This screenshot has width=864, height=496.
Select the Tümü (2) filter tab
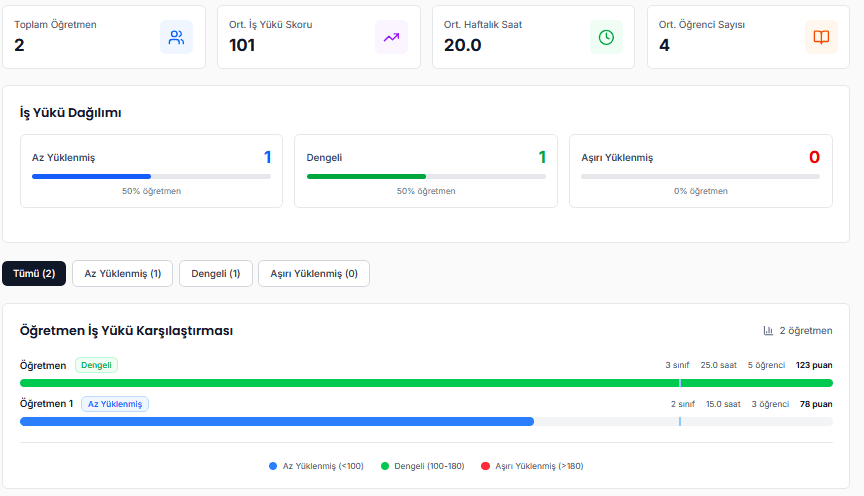pos(34,274)
